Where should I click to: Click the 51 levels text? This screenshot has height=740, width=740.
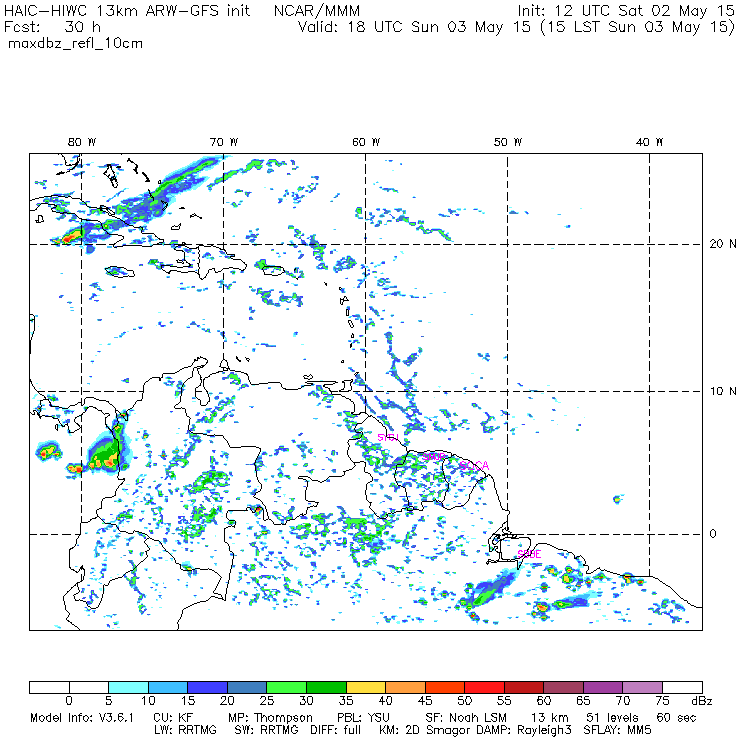612,718
